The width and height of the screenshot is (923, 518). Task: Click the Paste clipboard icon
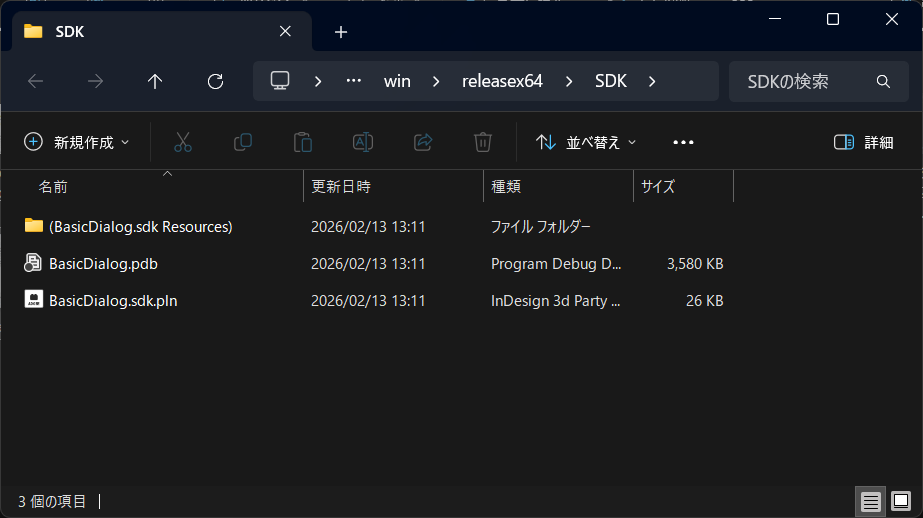[302, 142]
